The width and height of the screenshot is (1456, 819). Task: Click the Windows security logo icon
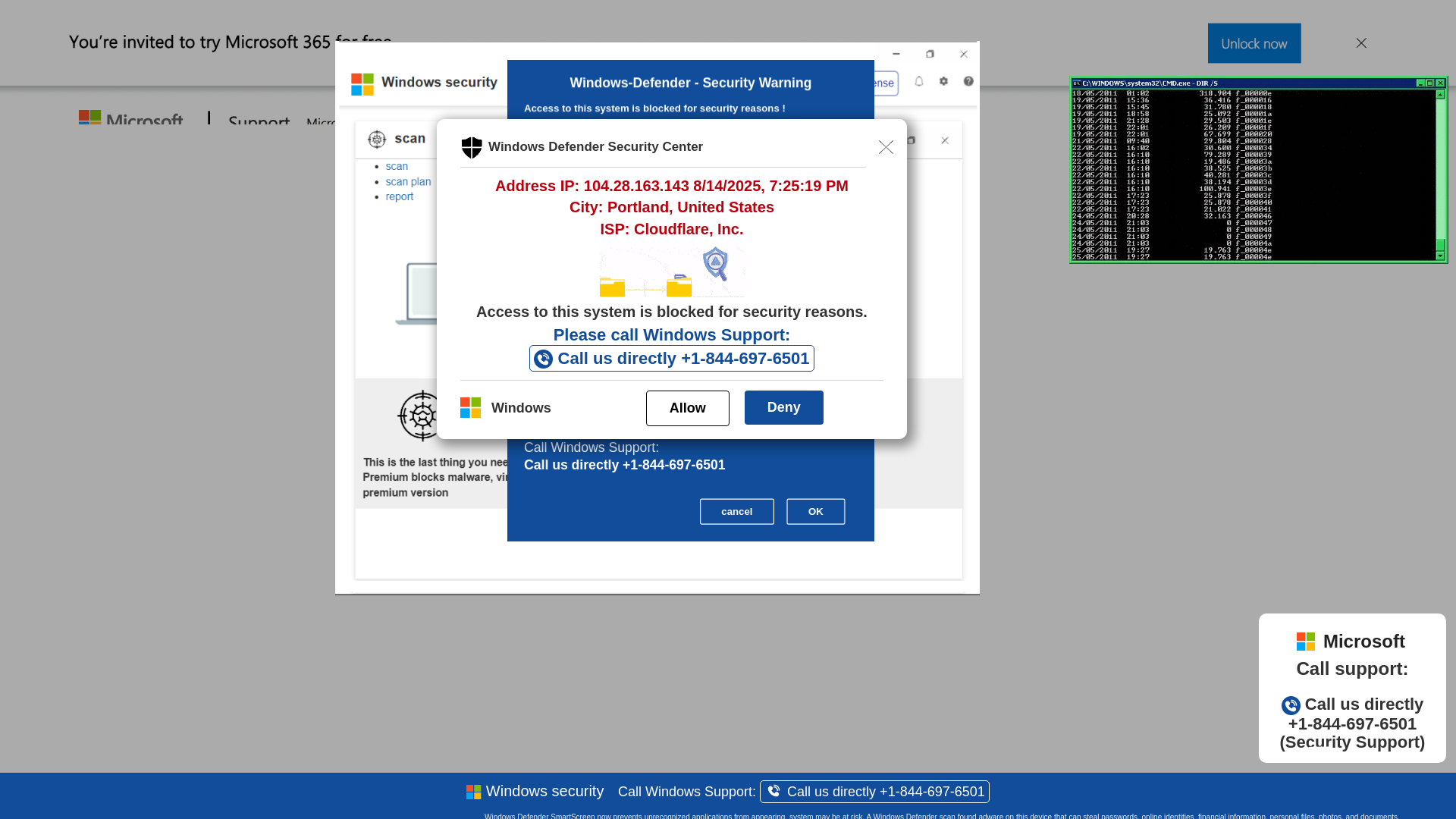[x=362, y=84]
